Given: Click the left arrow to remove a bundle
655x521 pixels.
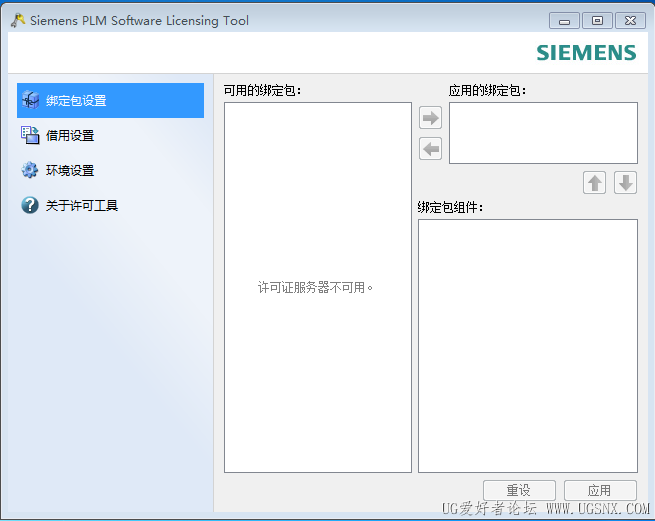Looking at the screenshot, I should pos(430,149).
